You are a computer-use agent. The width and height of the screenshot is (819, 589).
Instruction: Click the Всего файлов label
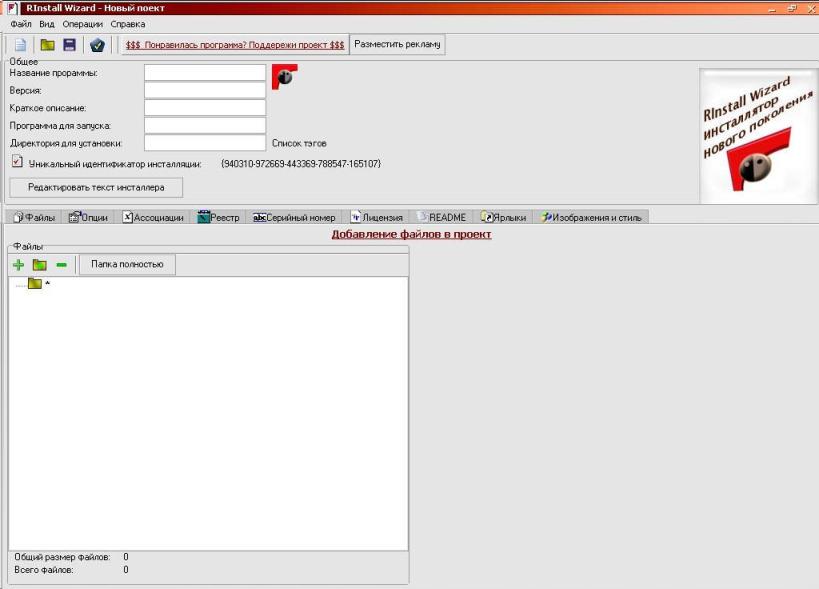(44, 570)
